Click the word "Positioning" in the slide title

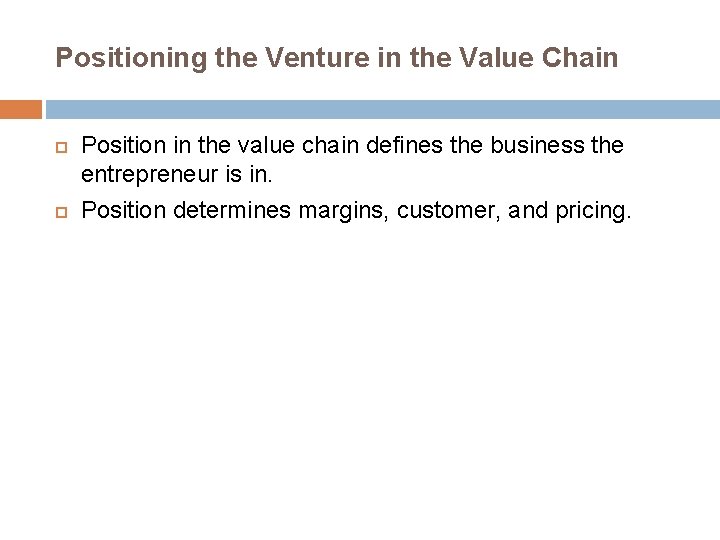130,58
